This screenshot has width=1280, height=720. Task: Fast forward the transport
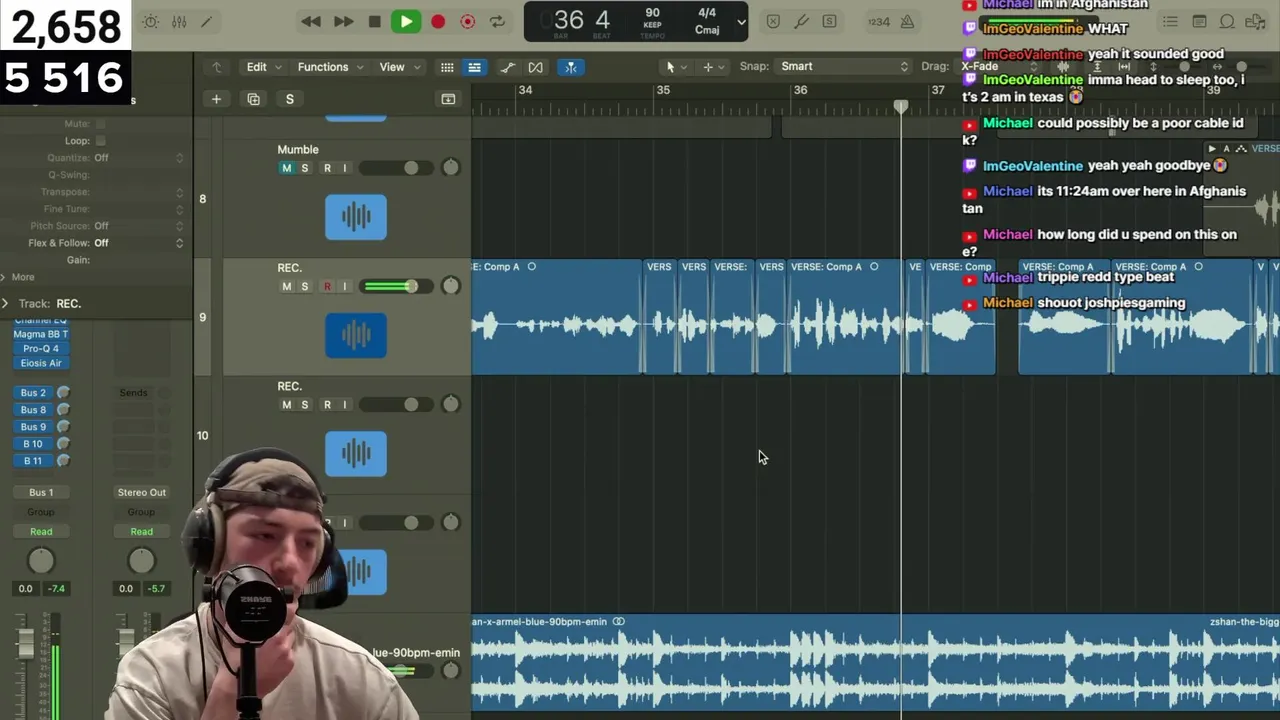(343, 22)
